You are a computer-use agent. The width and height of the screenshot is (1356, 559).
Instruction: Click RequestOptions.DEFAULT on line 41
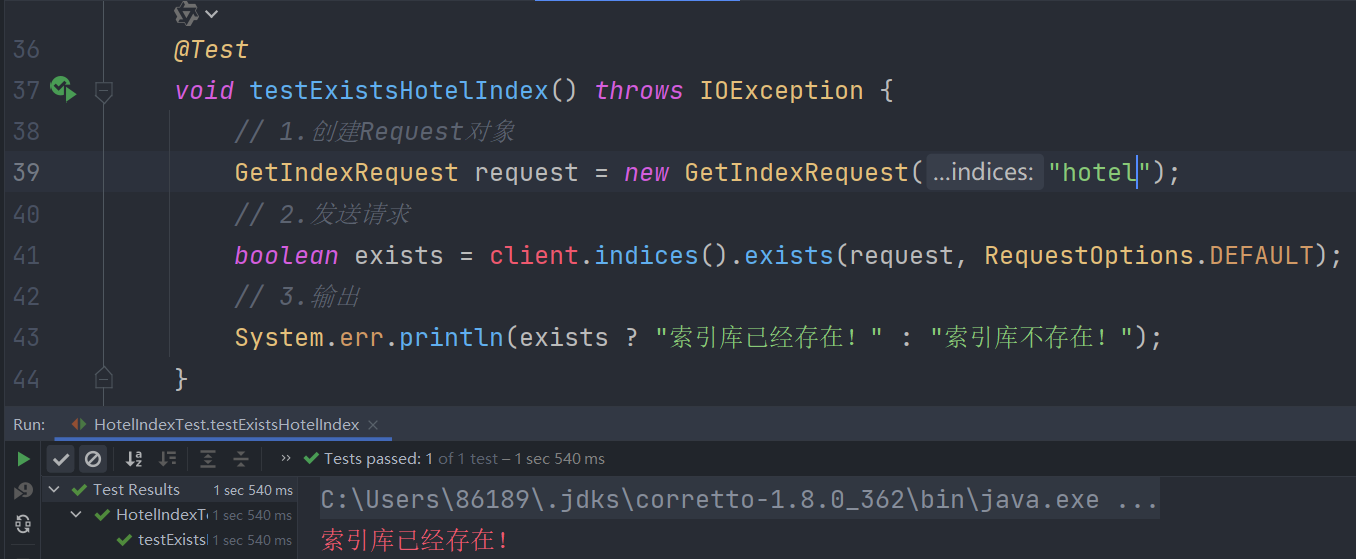point(1149,255)
